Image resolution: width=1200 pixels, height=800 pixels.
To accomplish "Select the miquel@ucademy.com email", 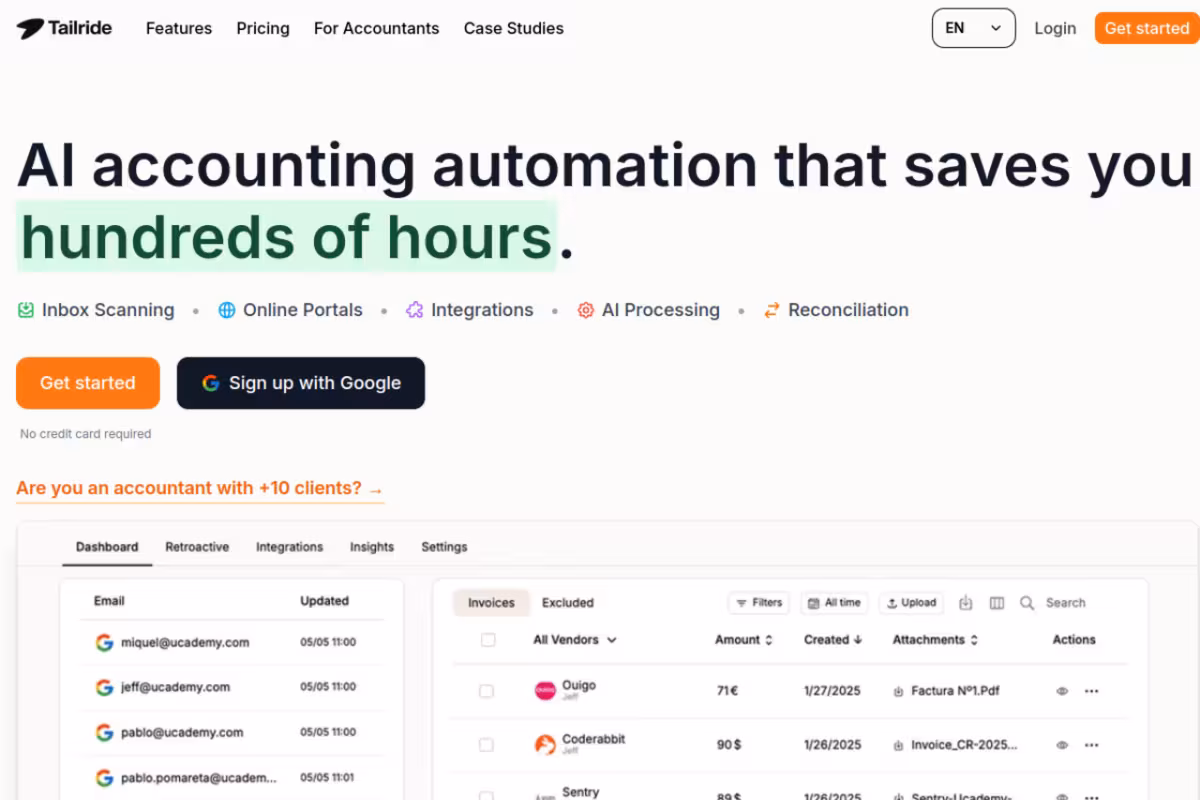I will (x=185, y=642).
